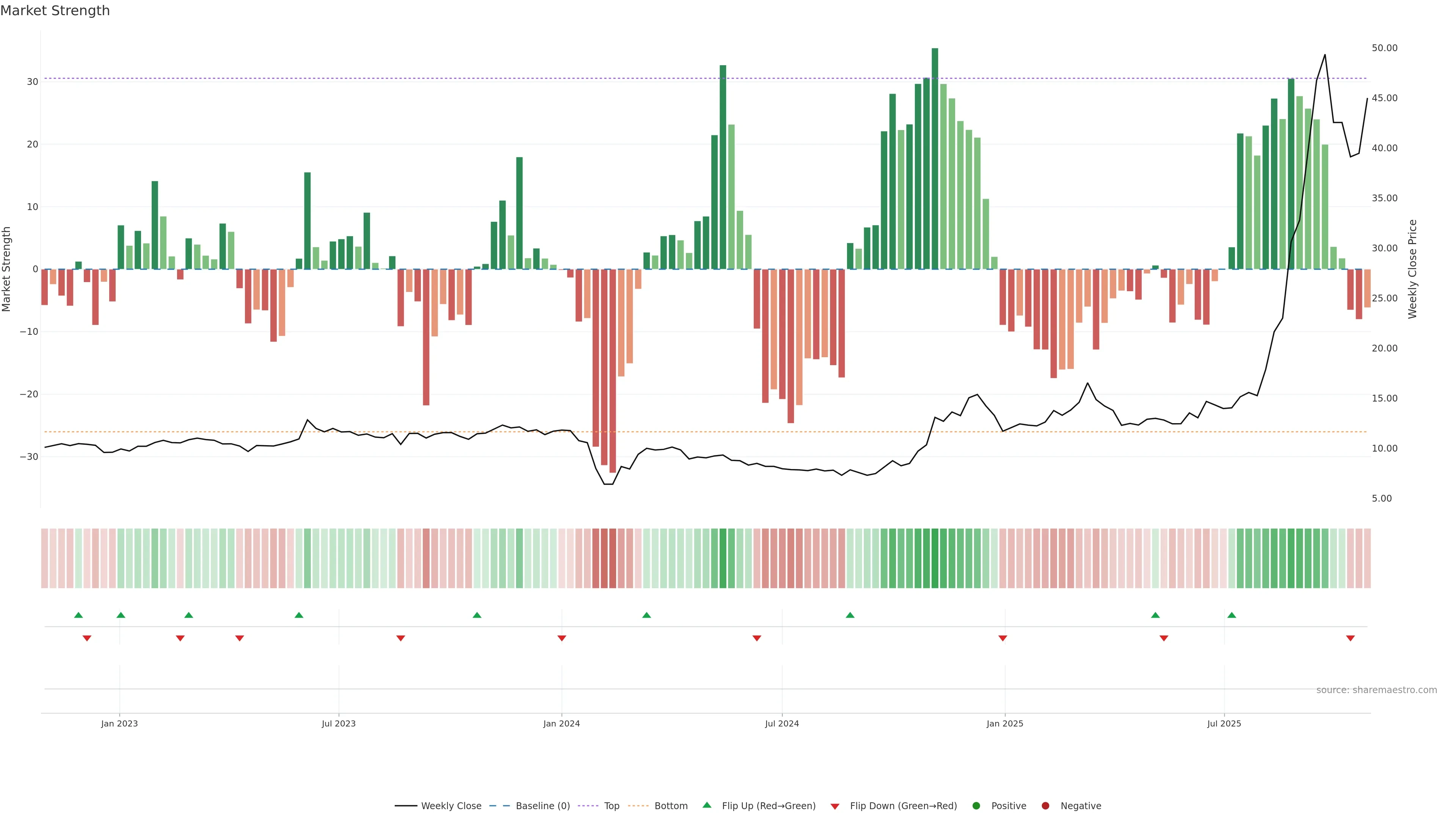Image resolution: width=1456 pixels, height=819 pixels.
Task: Click the Weekly Close Price axis title
Action: [x=1412, y=269]
